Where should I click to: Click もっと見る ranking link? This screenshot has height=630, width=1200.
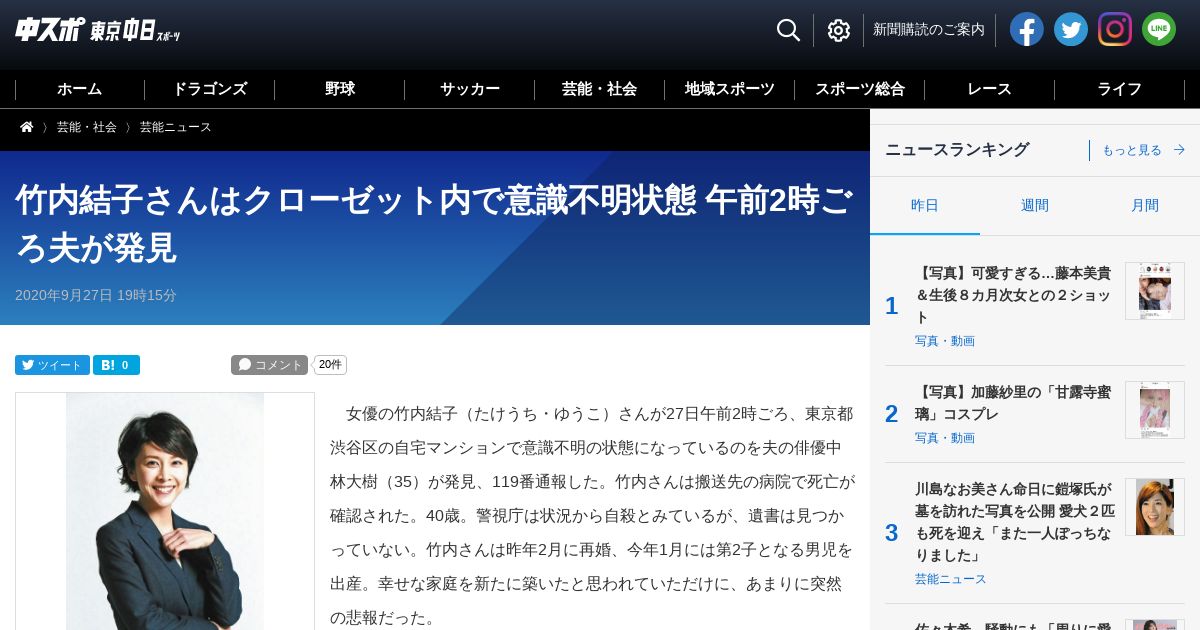tap(1143, 150)
